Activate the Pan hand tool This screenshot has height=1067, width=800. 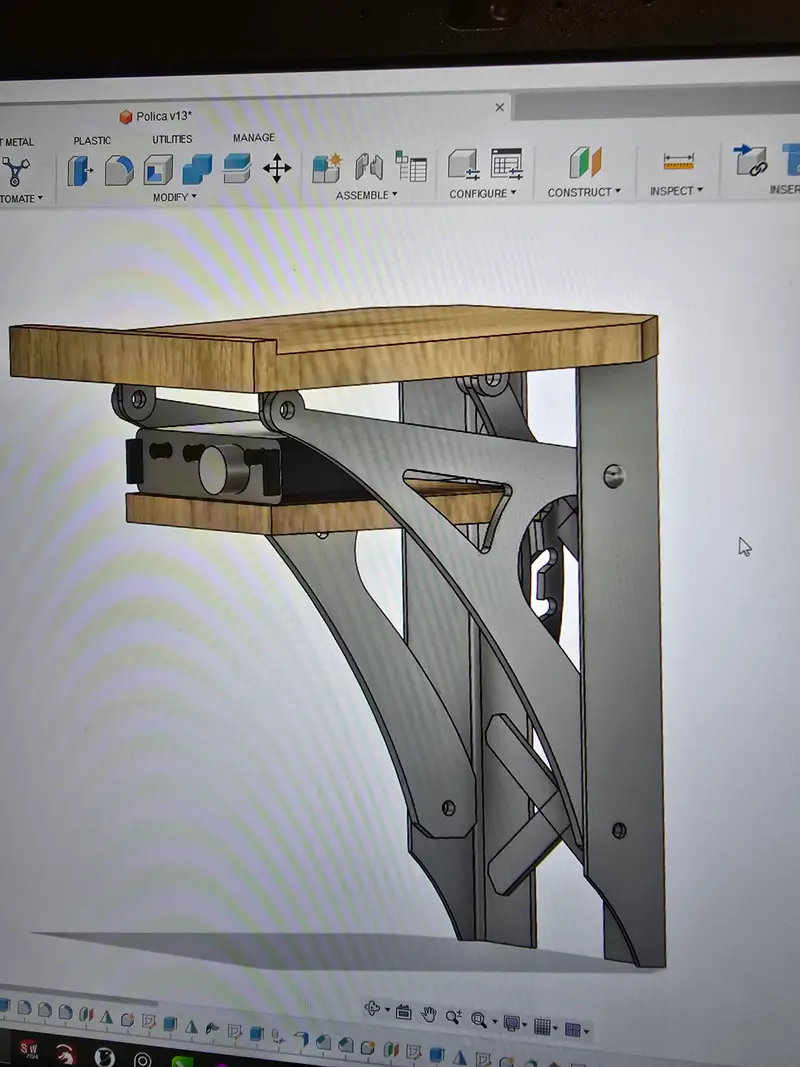pos(429,1015)
